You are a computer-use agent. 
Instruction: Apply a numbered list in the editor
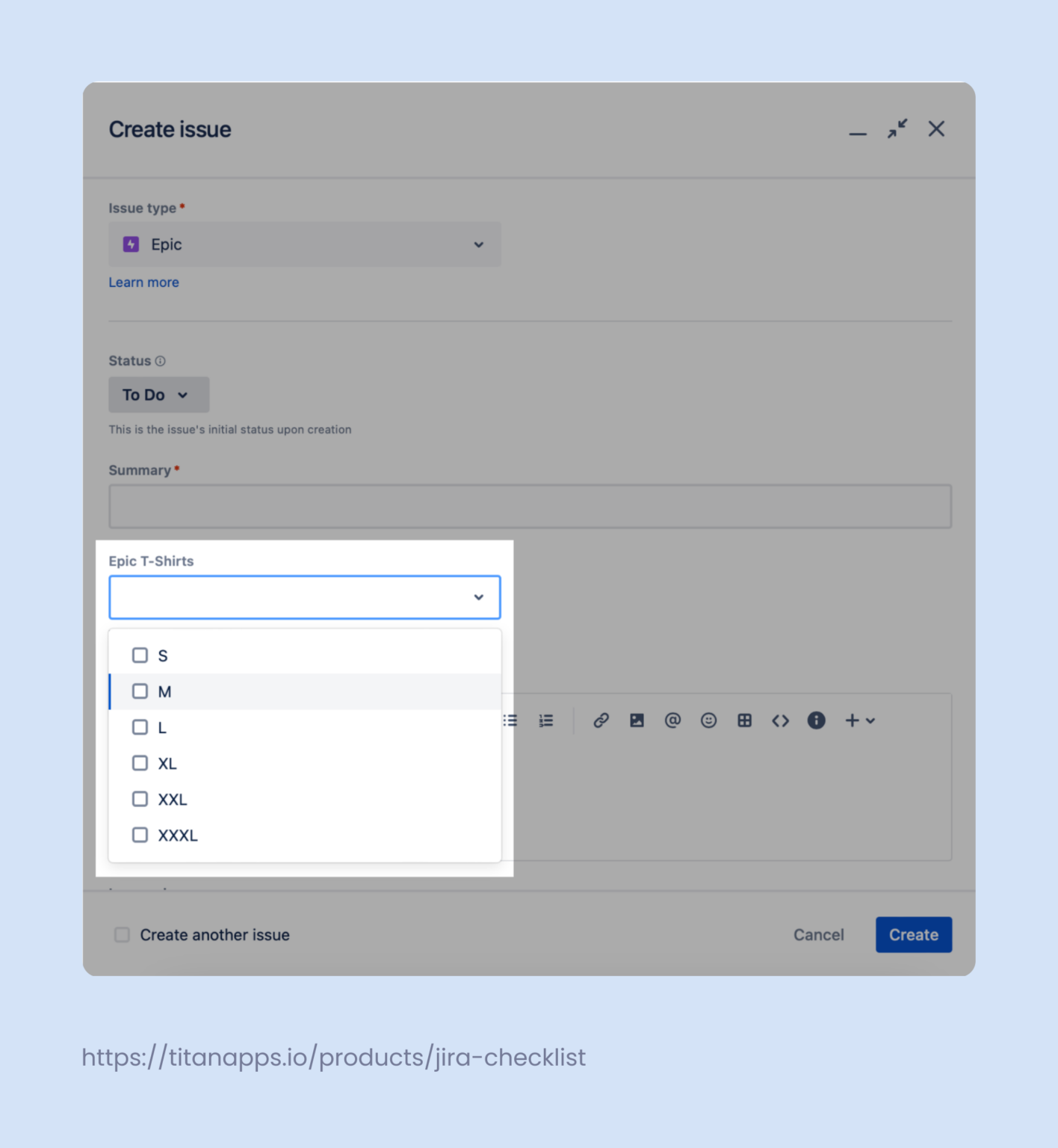[x=546, y=720]
